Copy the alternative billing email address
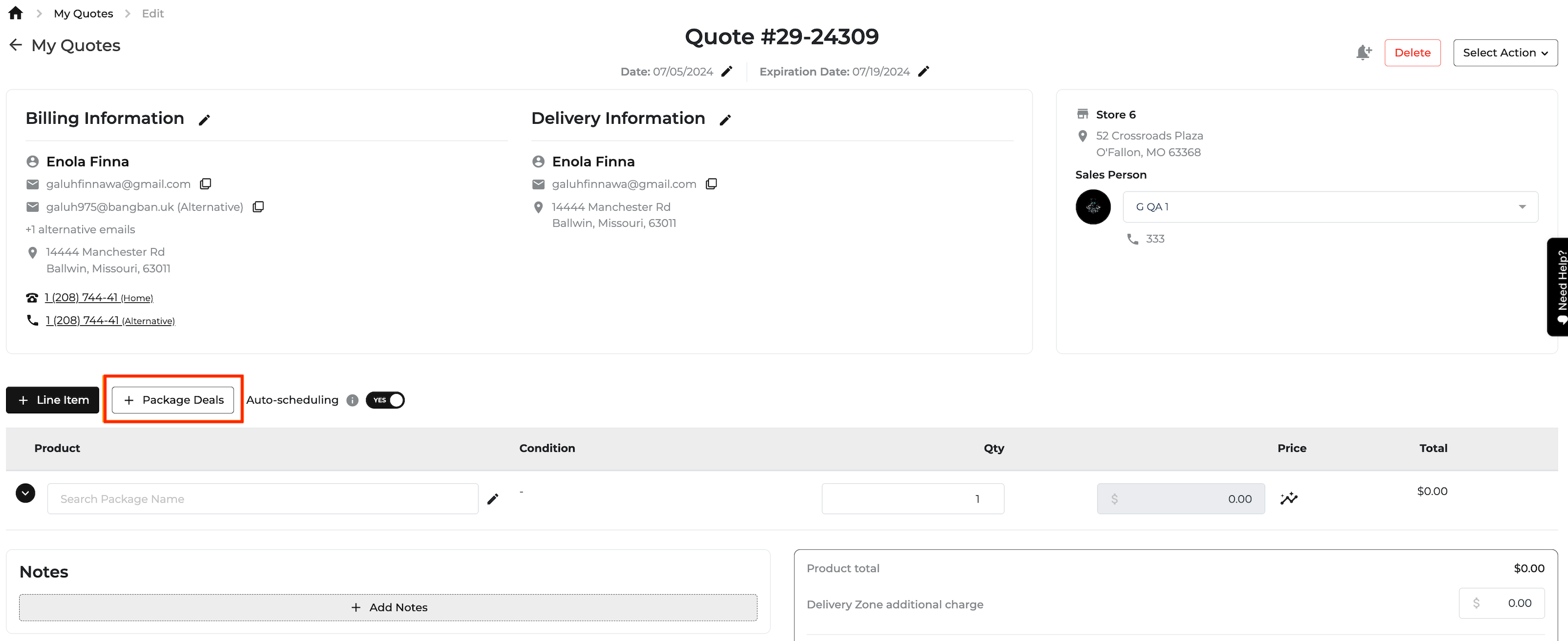This screenshot has height=641, width=1568. (x=258, y=207)
